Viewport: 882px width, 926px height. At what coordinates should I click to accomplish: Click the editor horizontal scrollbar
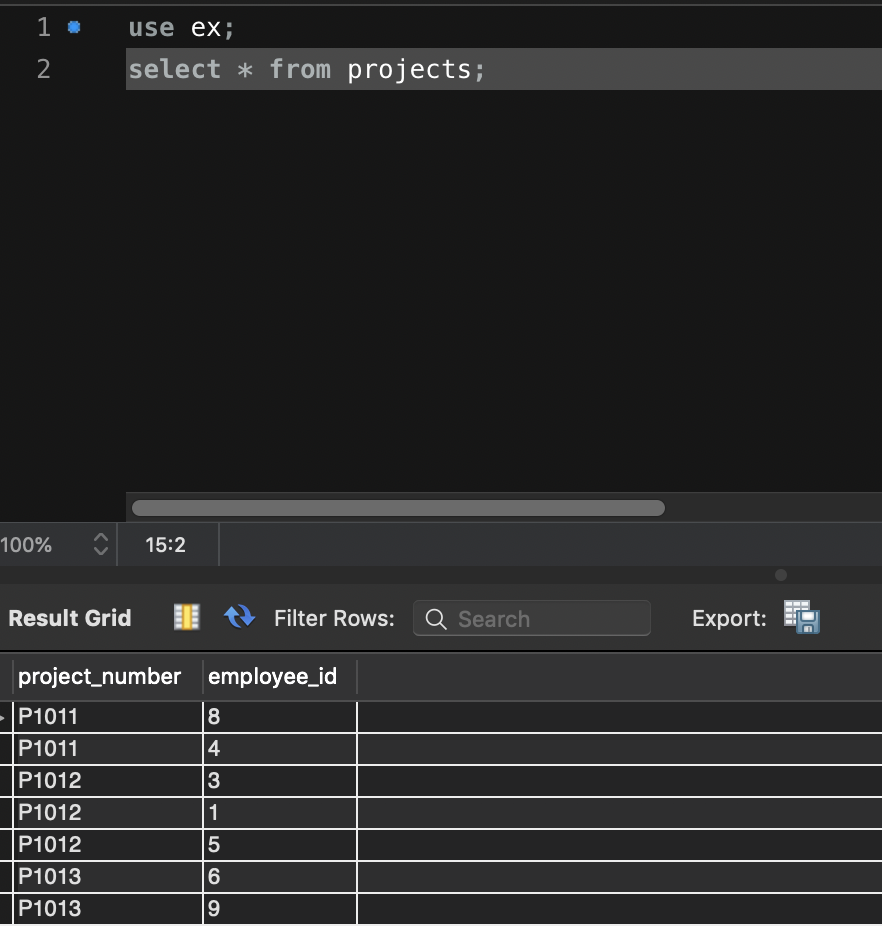[x=398, y=508]
